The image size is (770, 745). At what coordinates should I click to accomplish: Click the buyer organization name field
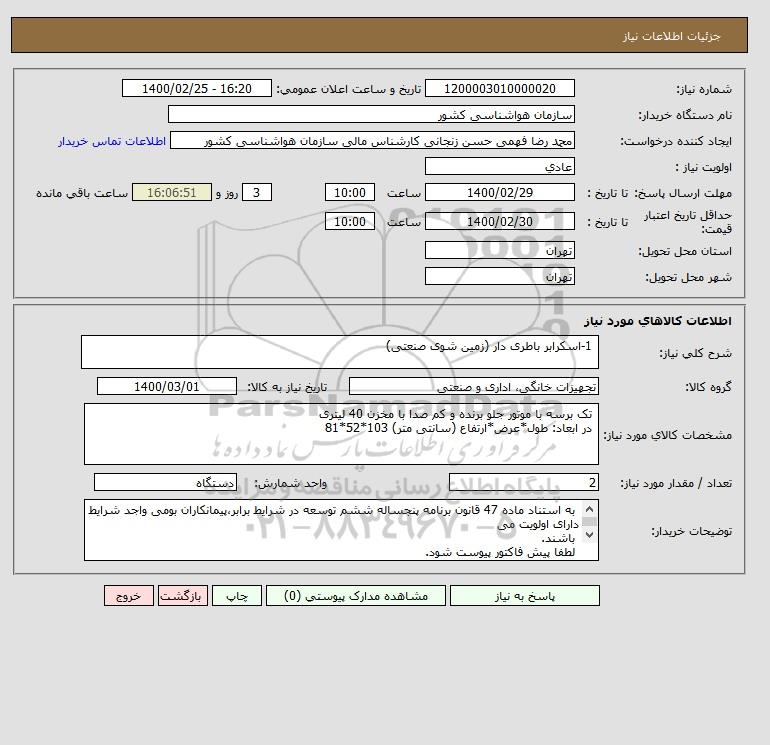point(371,115)
